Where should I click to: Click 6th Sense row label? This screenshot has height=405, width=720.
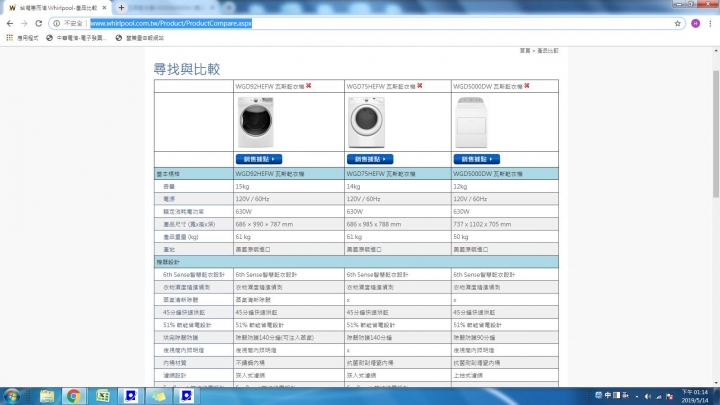(x=194, y=275)
